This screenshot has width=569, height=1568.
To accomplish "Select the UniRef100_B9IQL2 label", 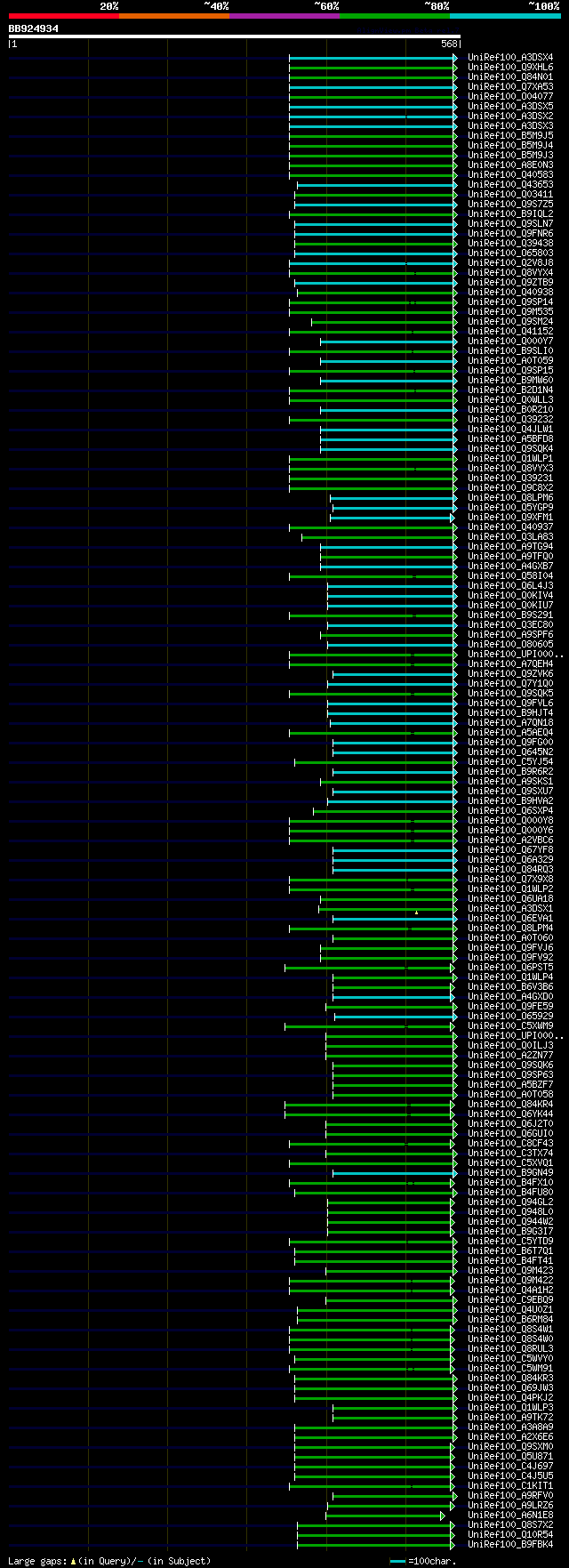I will point(510,214).
